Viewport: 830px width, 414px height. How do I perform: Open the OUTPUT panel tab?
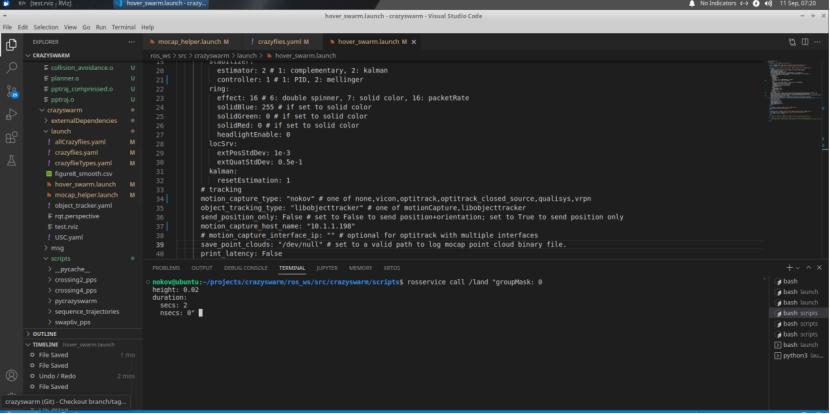(x=202, y=268)
